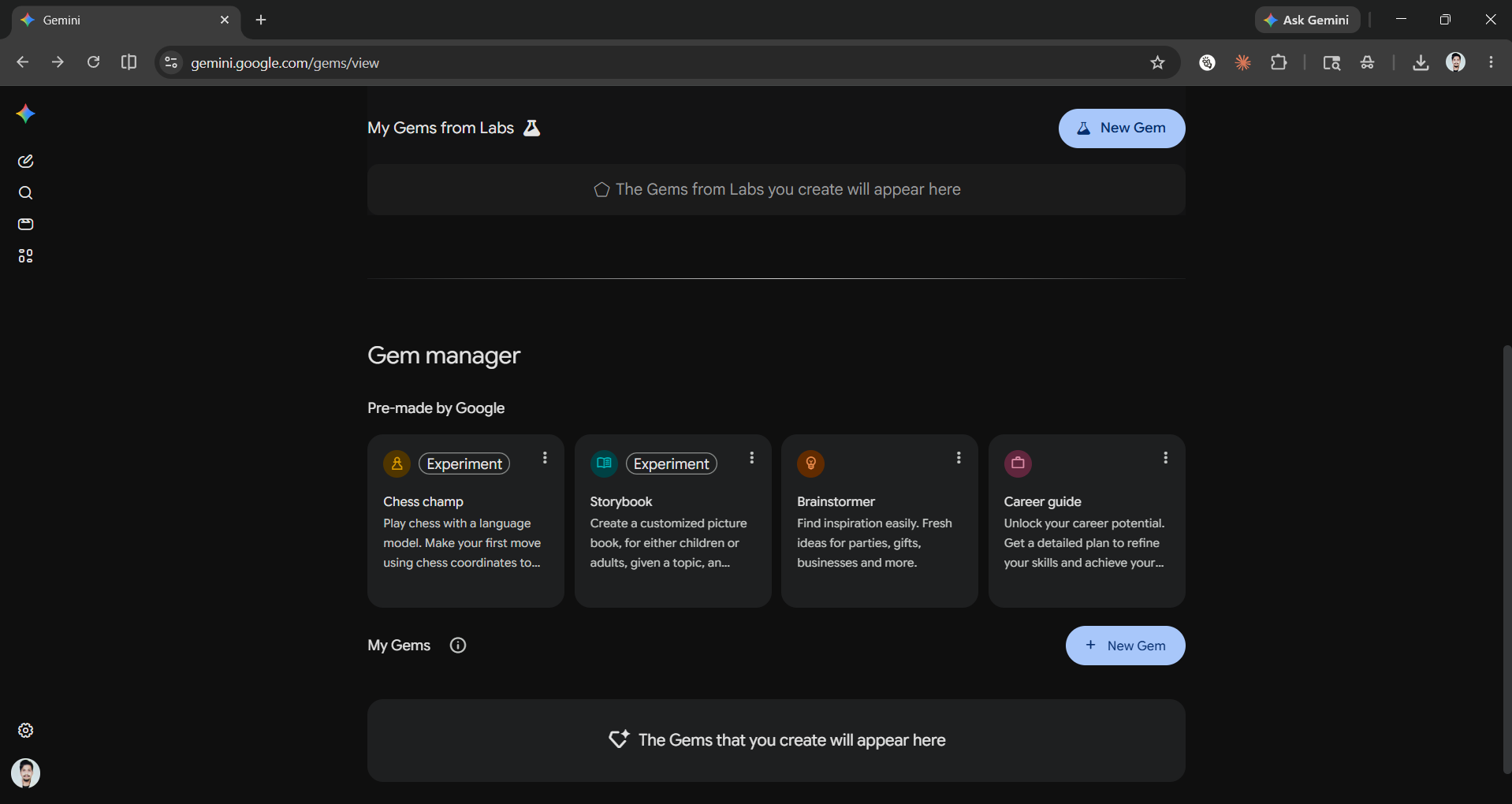
Task: Click the Labs flask icon beside My Gems from Labs
Action: [x=532, y=128]
